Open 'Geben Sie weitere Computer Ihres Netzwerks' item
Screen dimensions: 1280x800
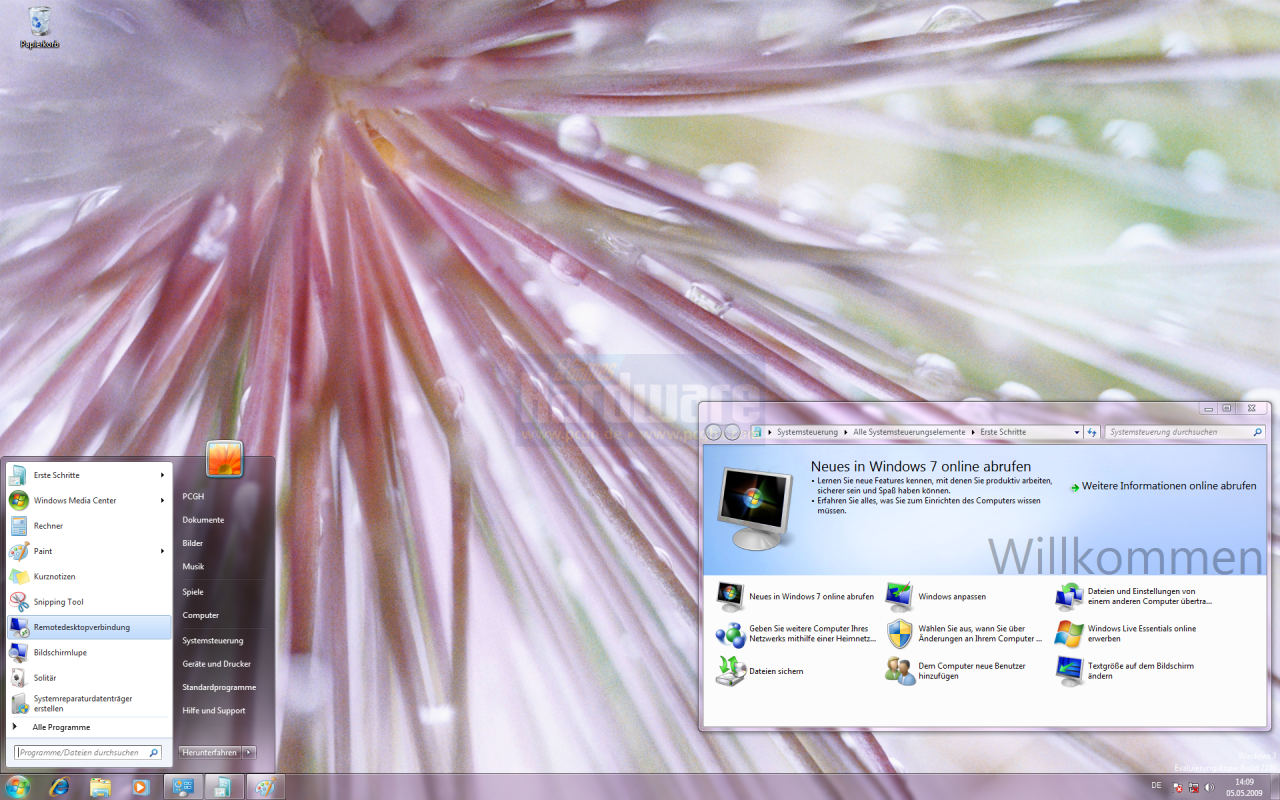(x=796, y=633)
